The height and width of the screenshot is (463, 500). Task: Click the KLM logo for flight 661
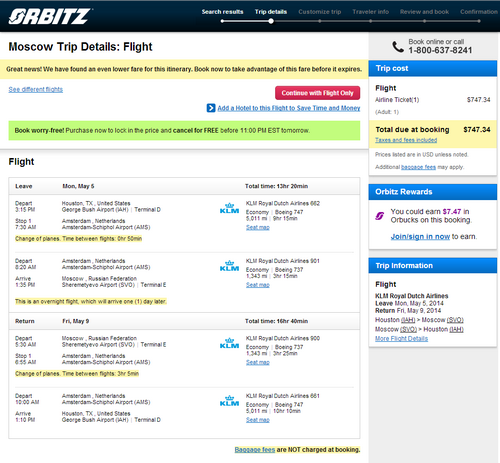(229, 401)
